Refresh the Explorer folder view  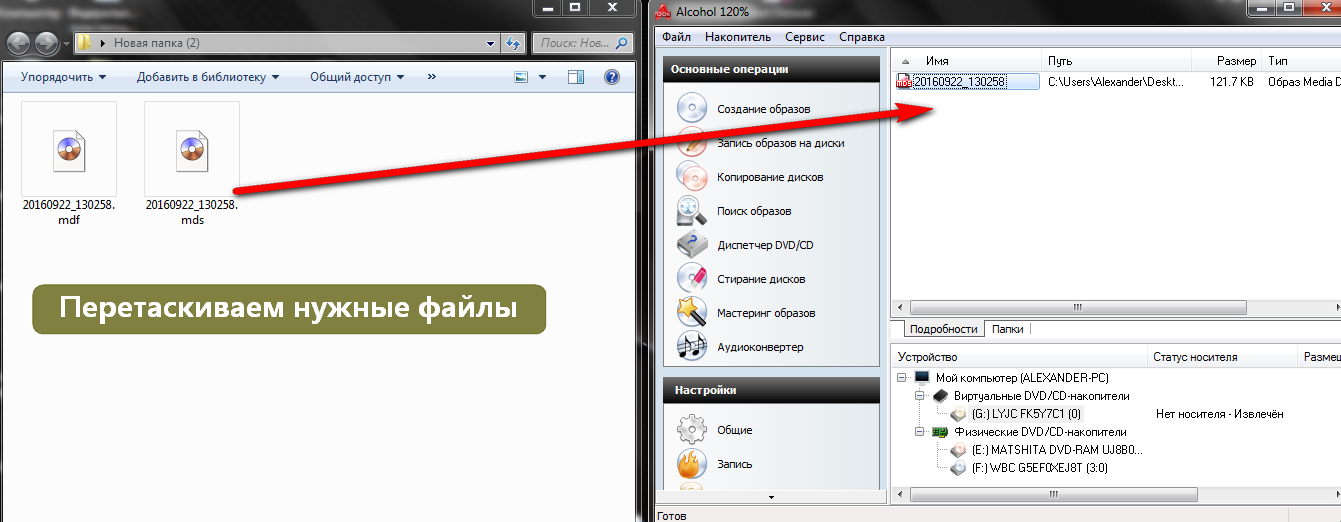click(514, 44)
